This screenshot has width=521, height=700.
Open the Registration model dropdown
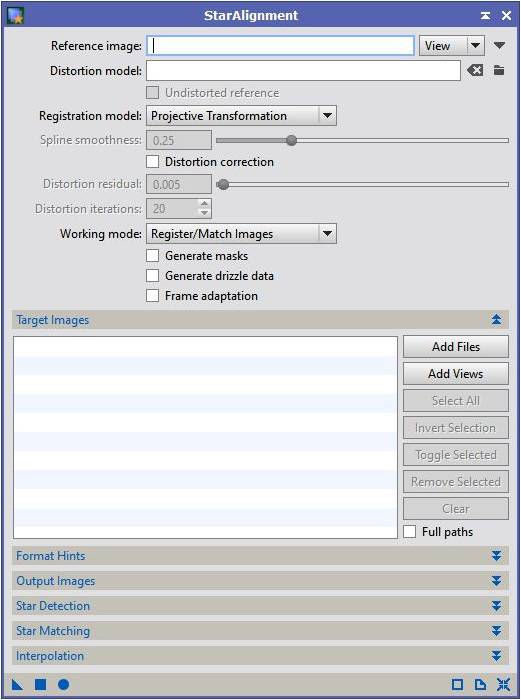[x=242, y=116]
